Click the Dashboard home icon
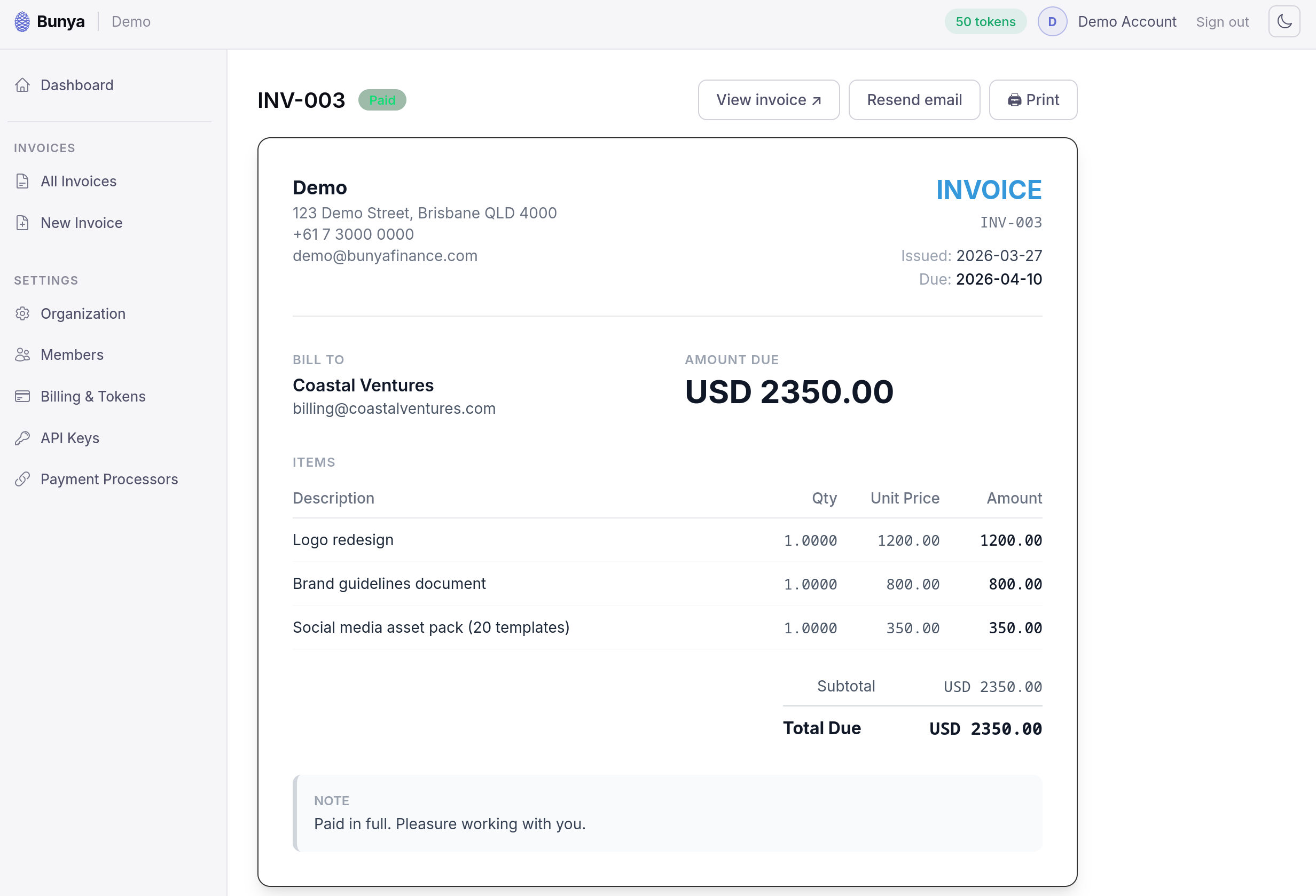The image size is (1316, 896). (22, 85)
